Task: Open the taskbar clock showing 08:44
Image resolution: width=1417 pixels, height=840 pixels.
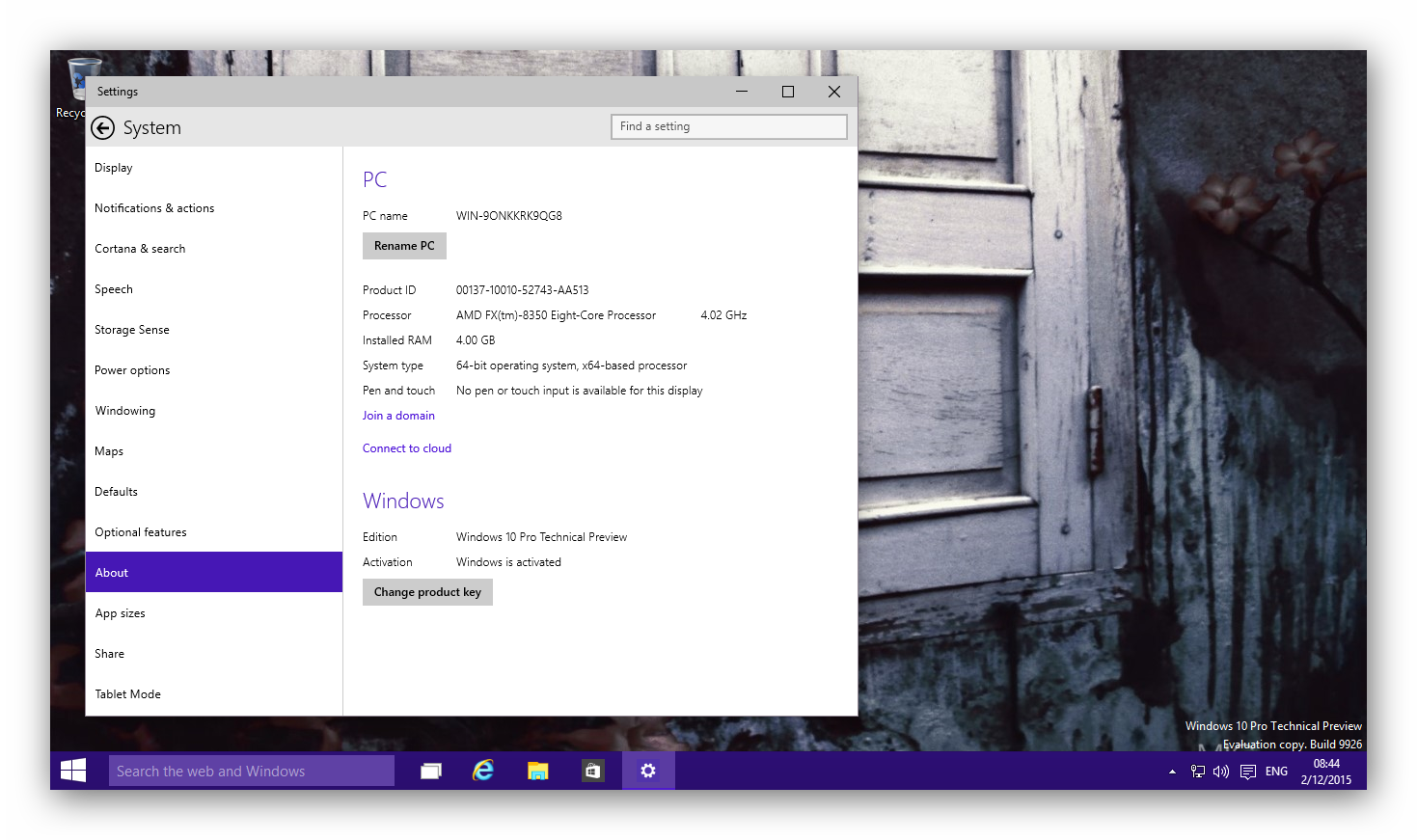Action: click(1326, 772)
